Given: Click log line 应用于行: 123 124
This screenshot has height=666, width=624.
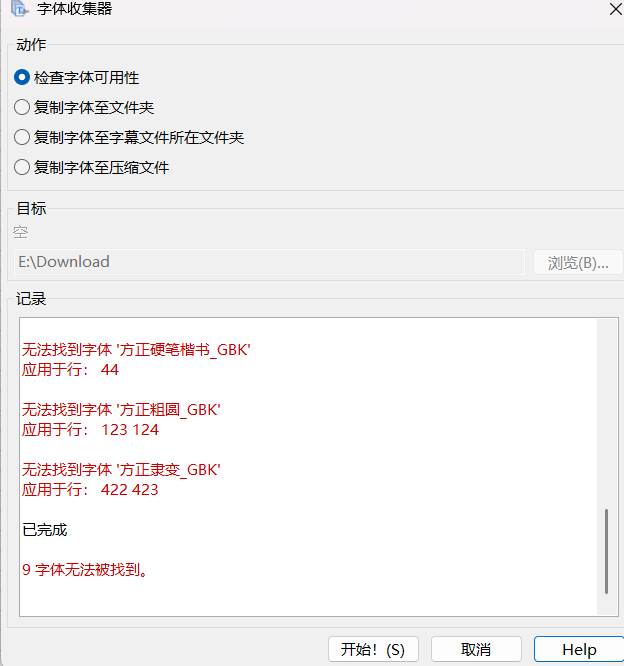Looking at the screenshot, I should click(90, 430).
